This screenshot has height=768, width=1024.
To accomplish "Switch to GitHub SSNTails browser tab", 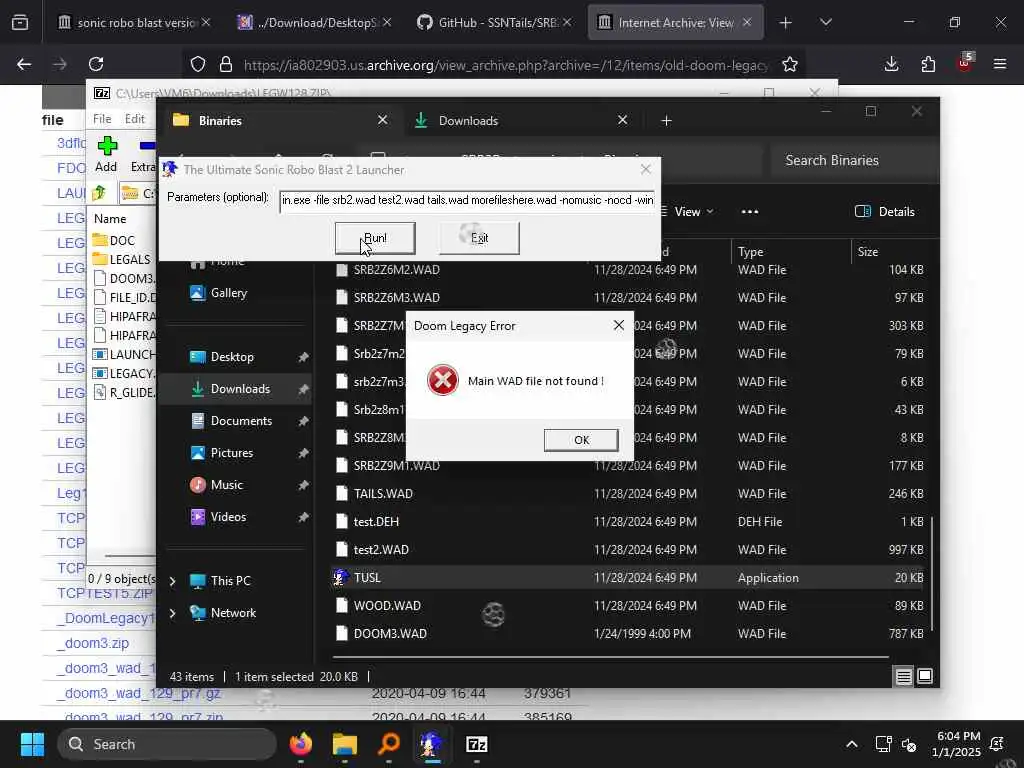I will point(494,22).
